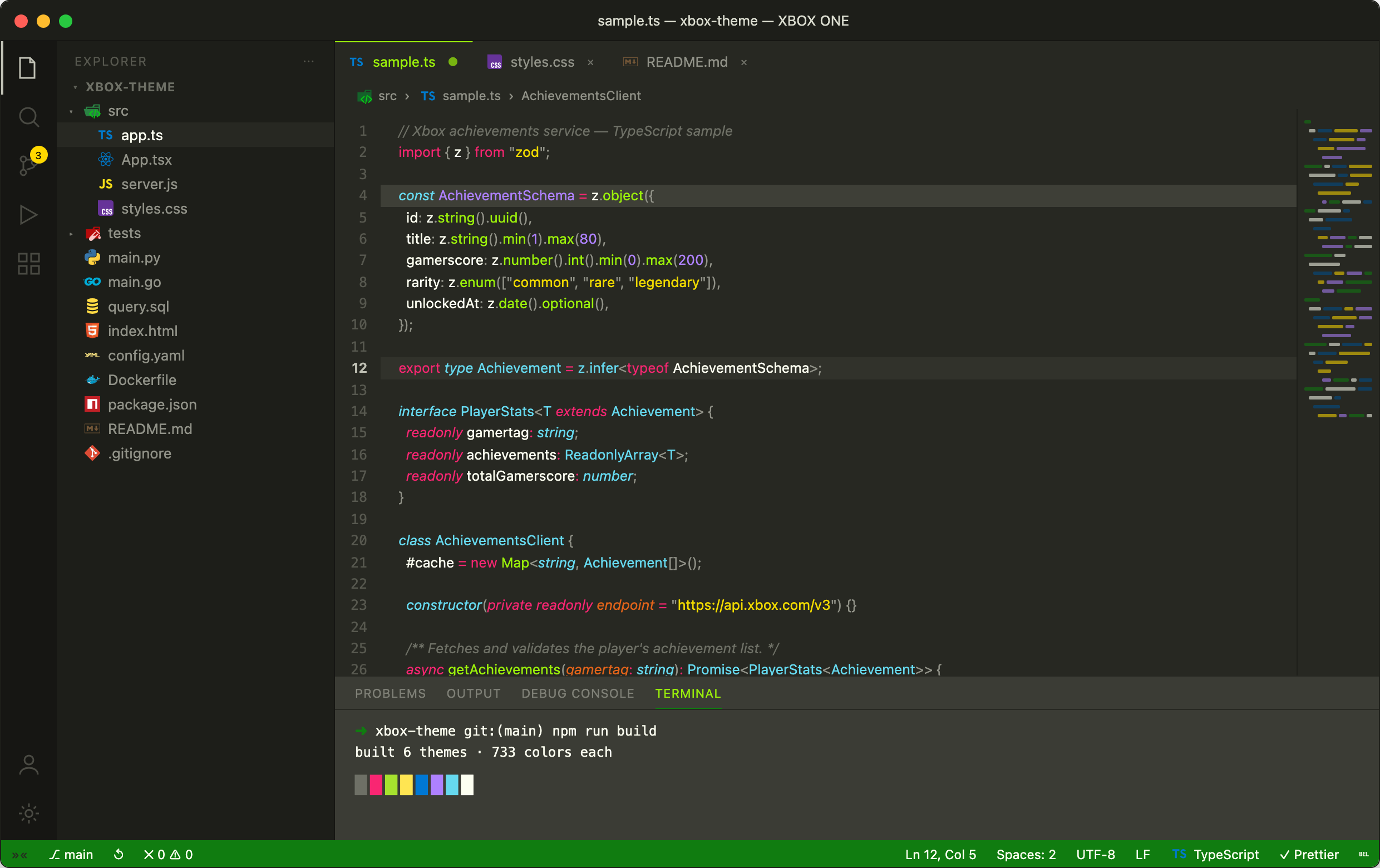Click the green color block in terminal
1380x868 pixels.
click(391, 785)
